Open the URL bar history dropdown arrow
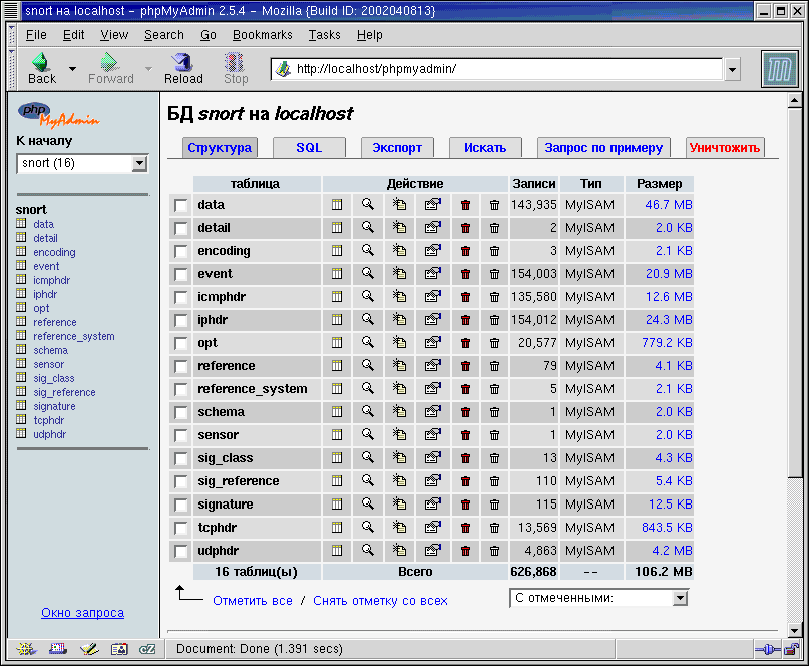 pos(732,69)
